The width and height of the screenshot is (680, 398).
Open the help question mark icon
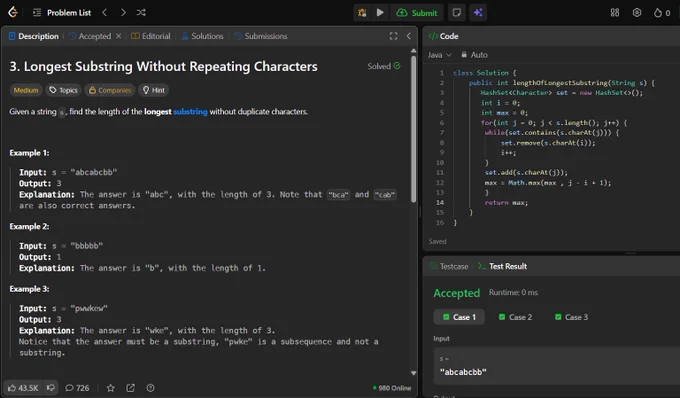150,388
